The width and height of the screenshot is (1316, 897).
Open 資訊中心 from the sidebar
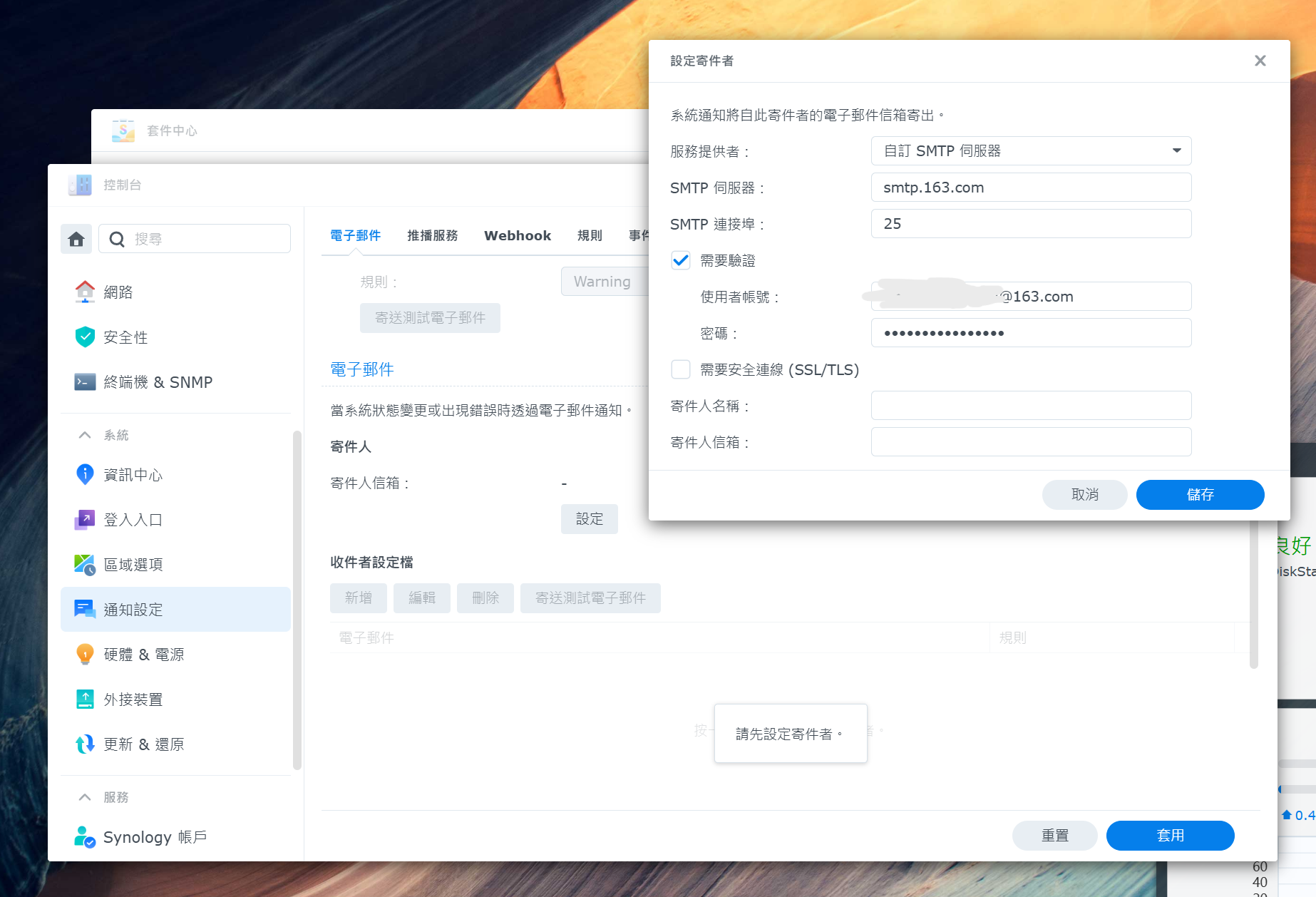pos(134,474)
